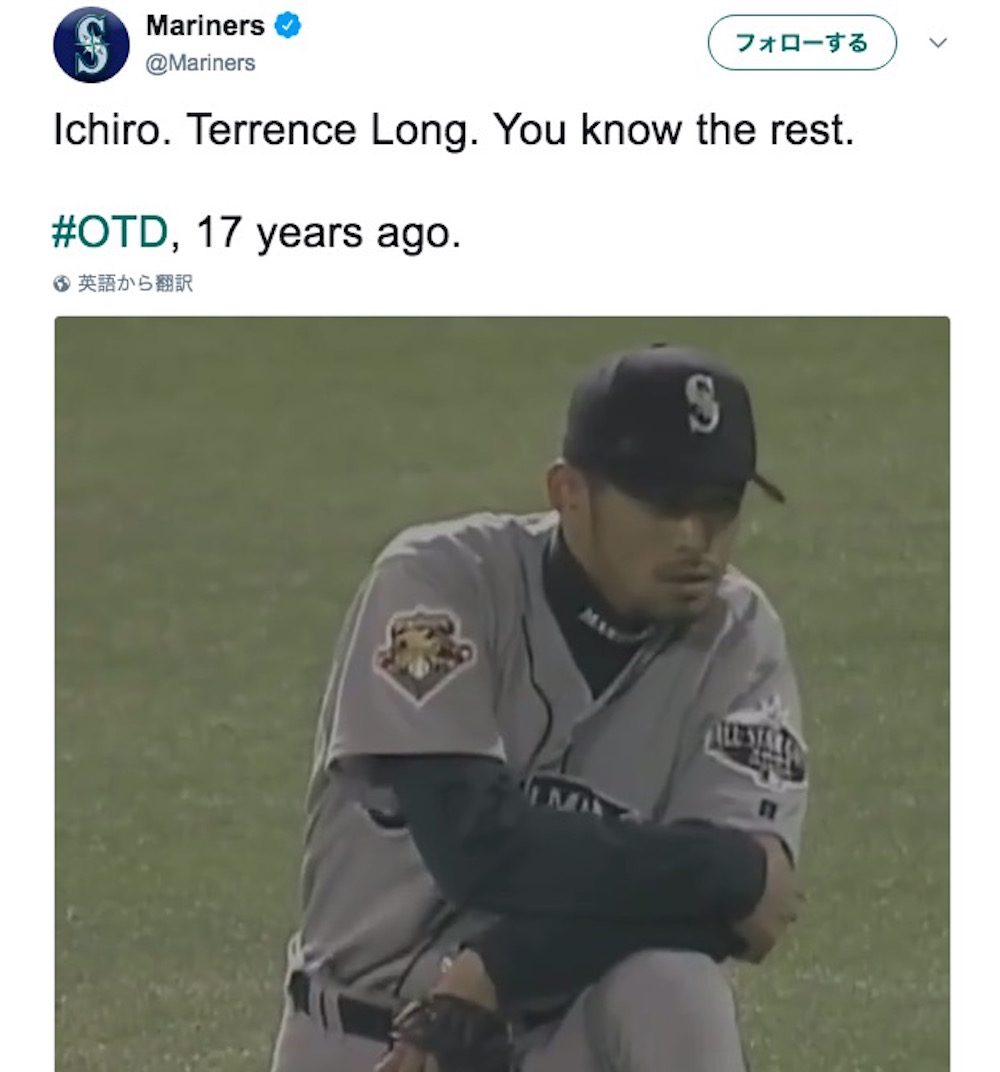The height and width of the screenshot is (1072, 1000).
Task: Click the Mariners profile avatar logo
Action: 91,45
